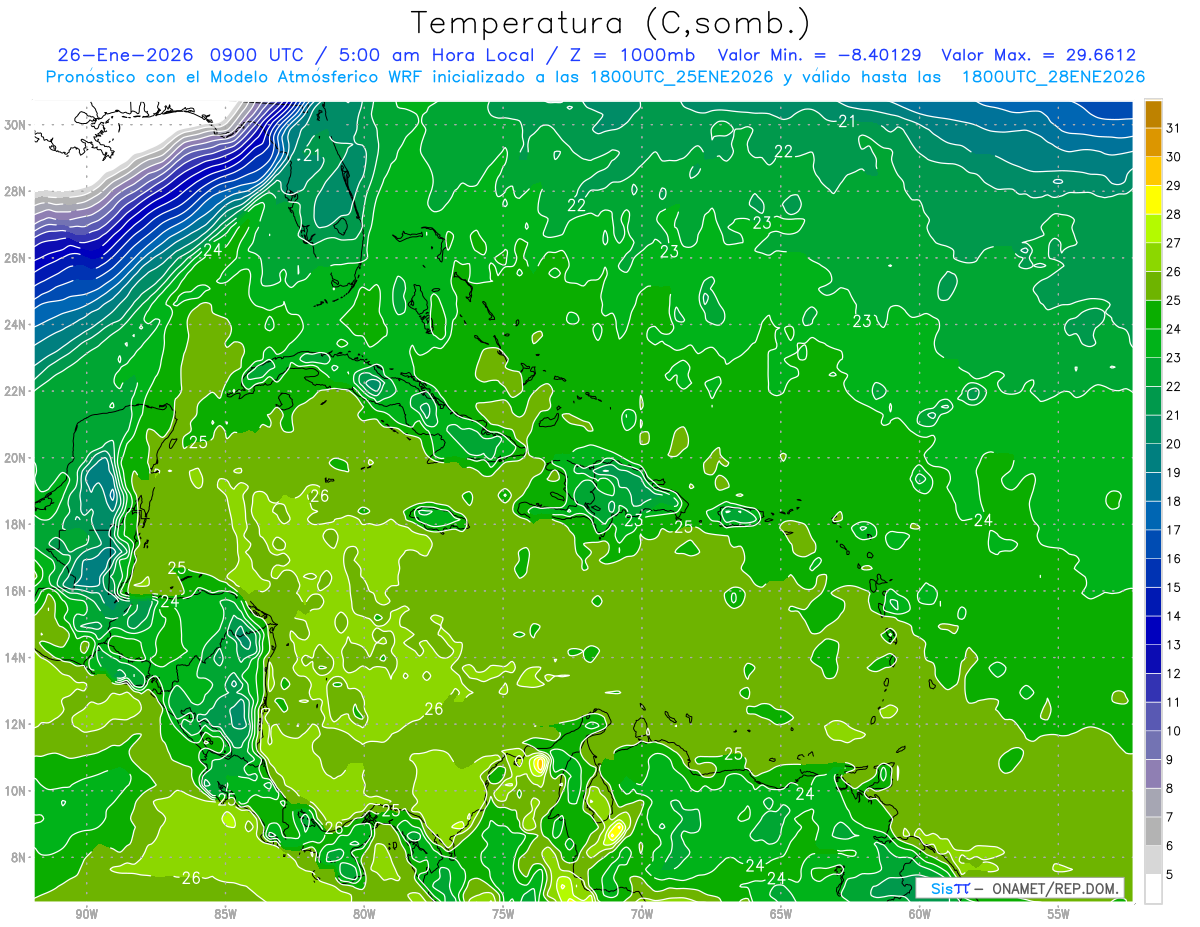This screenshot has height=927, width=1200.
Task: Click the date "26-Ene-2026" in header
Action: [124, 55]
